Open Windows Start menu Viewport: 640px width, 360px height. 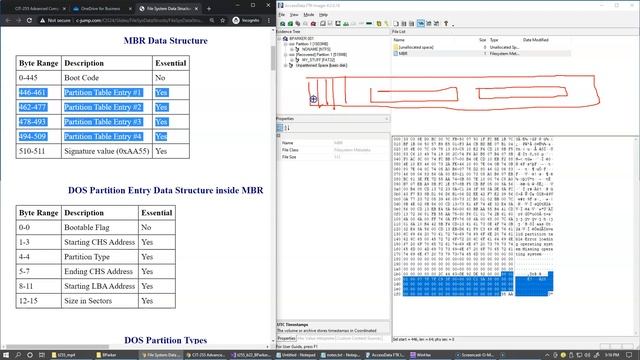point(6,355)
